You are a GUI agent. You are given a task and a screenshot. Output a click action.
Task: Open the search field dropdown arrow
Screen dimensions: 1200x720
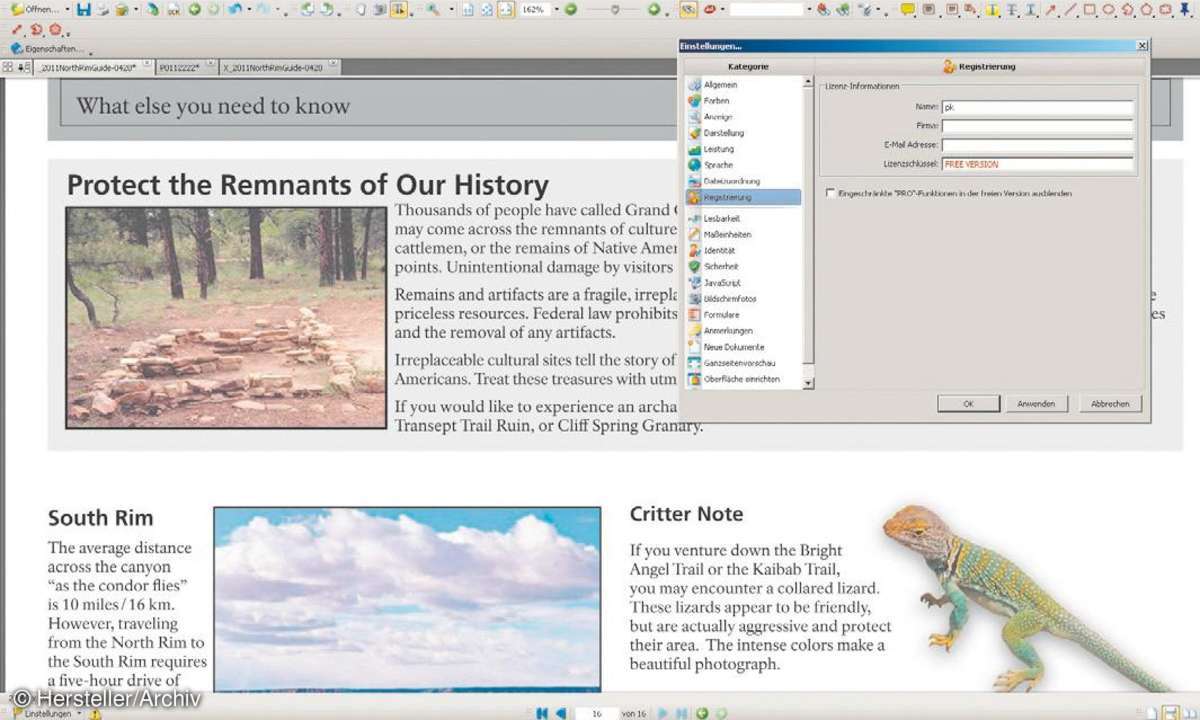point(809,9)
